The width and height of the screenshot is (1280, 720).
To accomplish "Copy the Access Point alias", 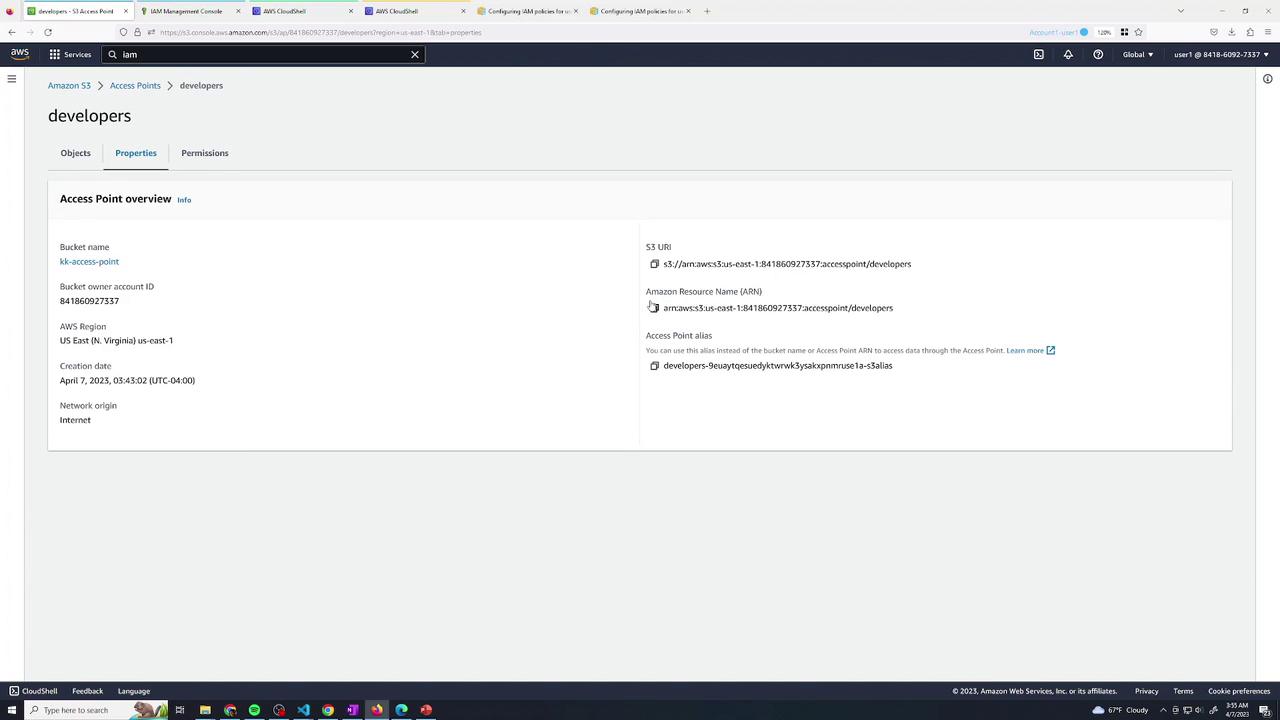I will click(x=654, y=366).
